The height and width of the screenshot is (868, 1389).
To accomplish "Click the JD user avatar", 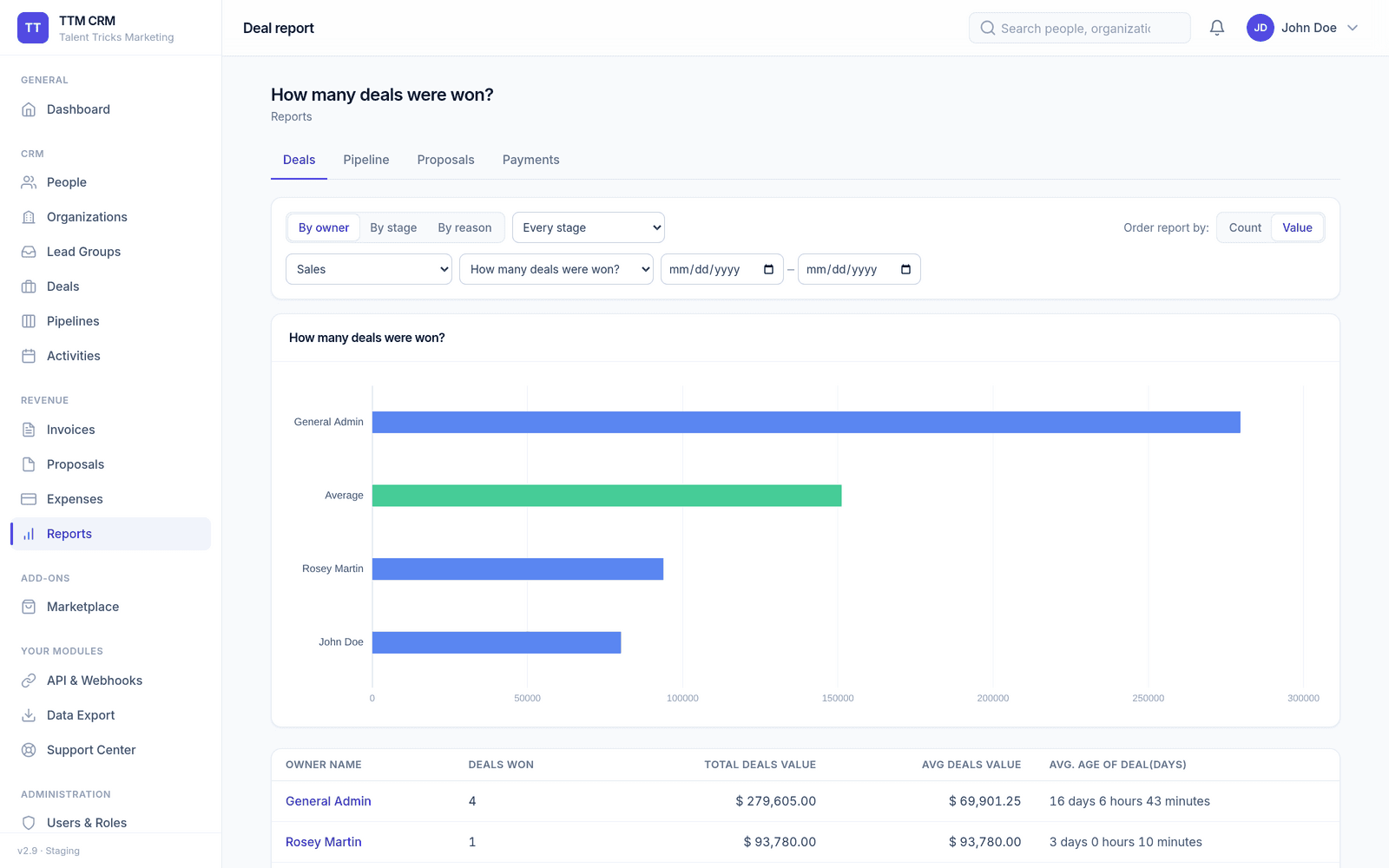I will click(1261, 28).
